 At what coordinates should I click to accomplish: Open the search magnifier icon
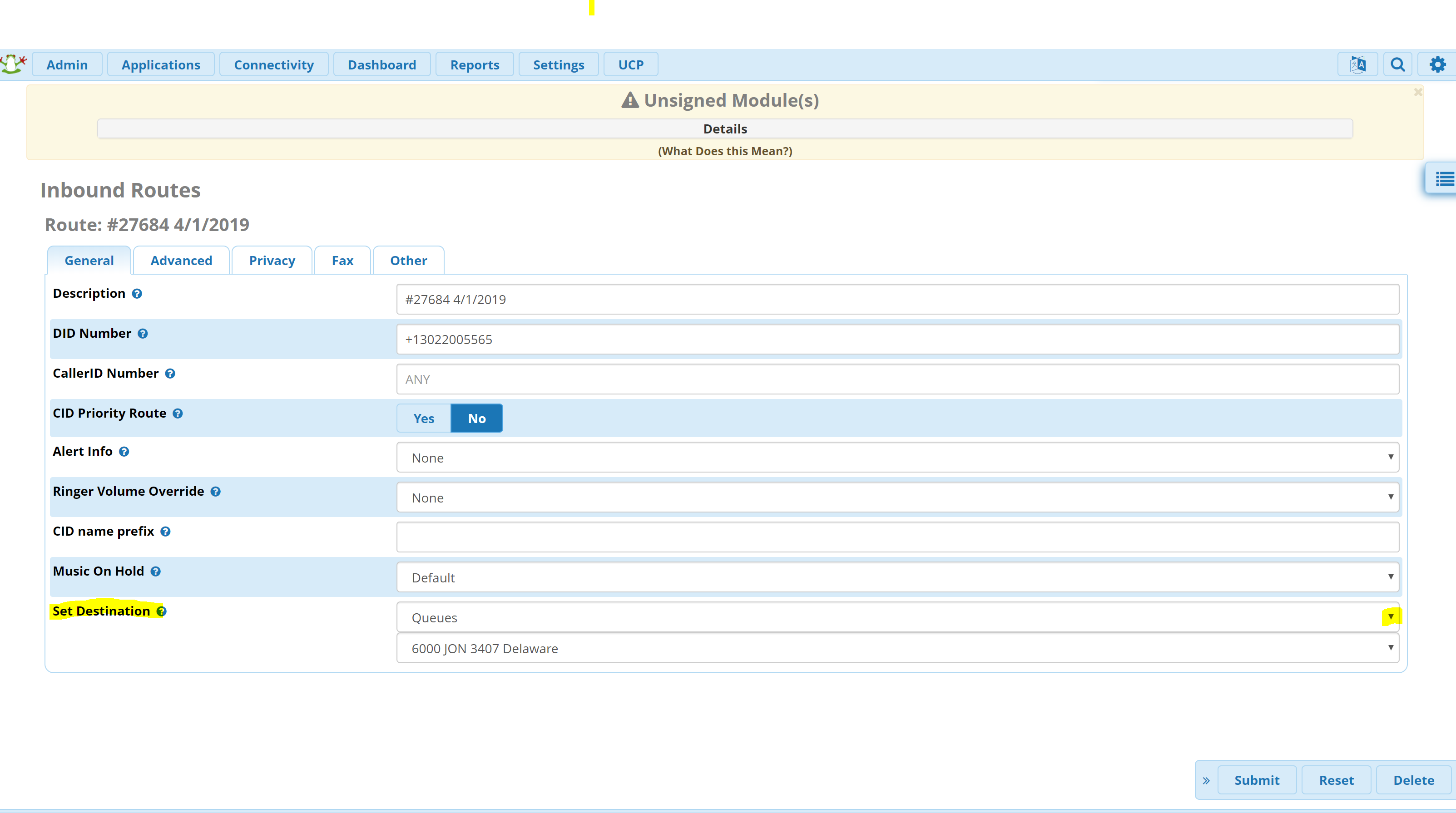(x=1397, y=64)
